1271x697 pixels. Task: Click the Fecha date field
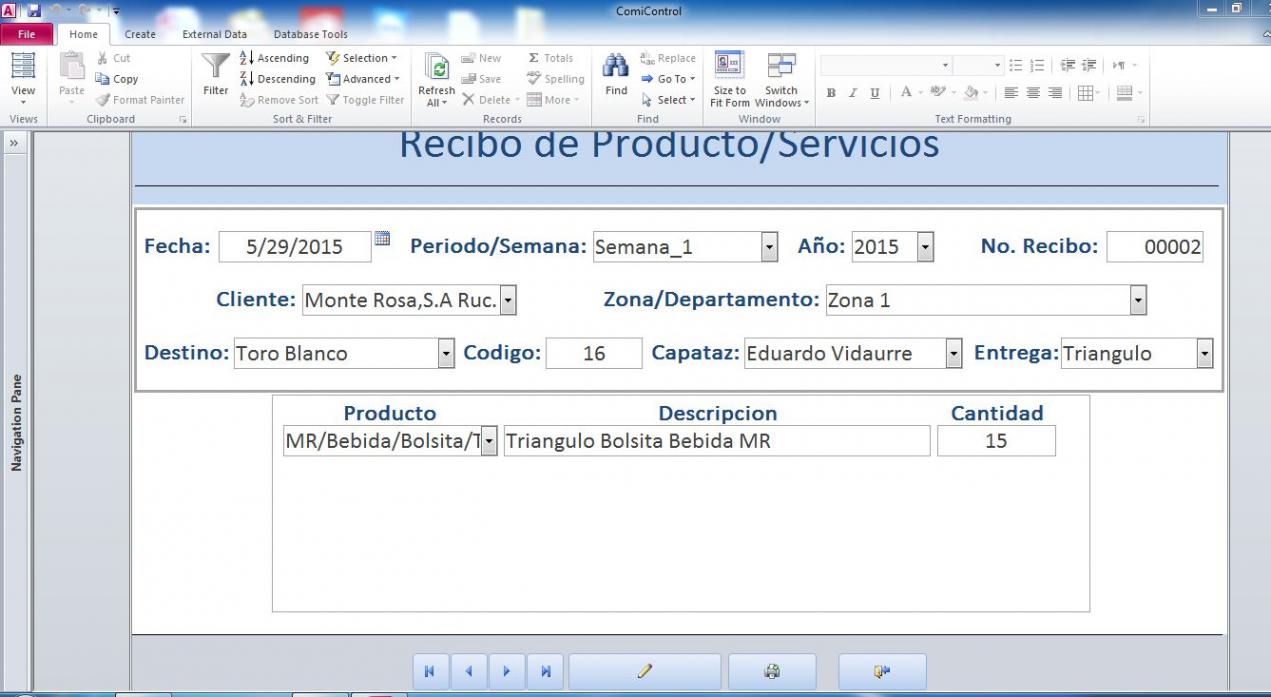coord(294,247)
